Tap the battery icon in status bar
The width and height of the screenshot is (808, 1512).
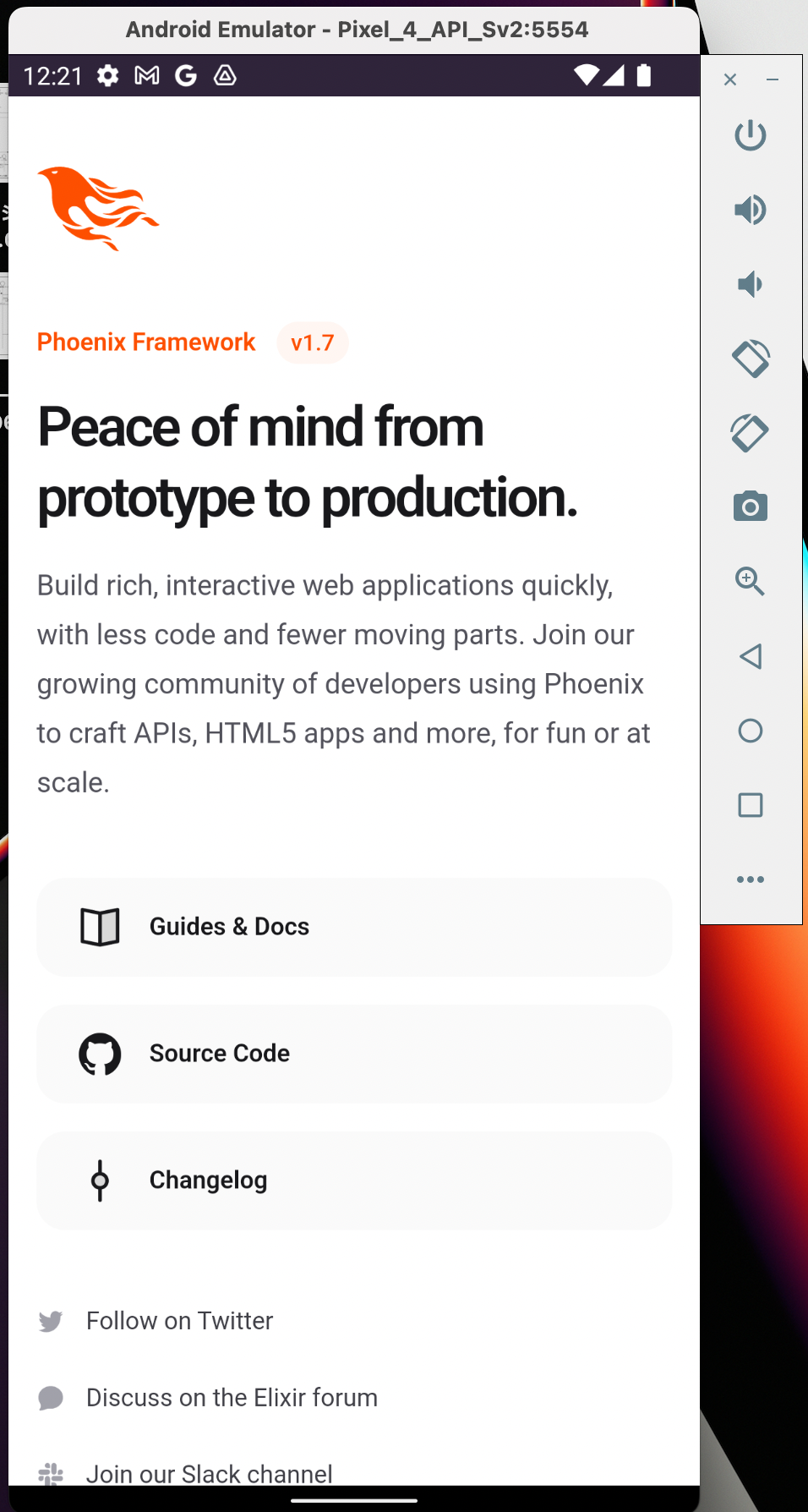tap(644, 76)
